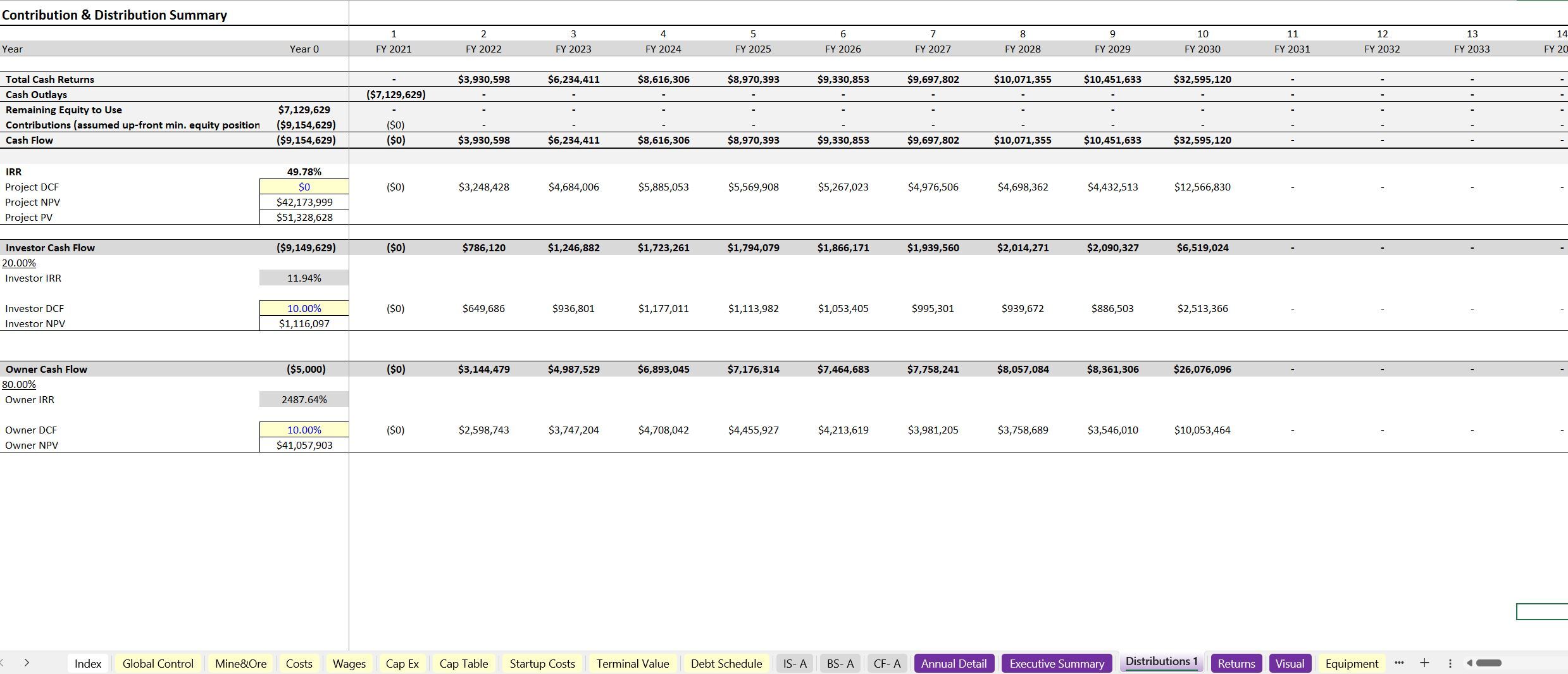Switch to the Terminal Value sheet
Screen dimensions: 1568x674
632,663
